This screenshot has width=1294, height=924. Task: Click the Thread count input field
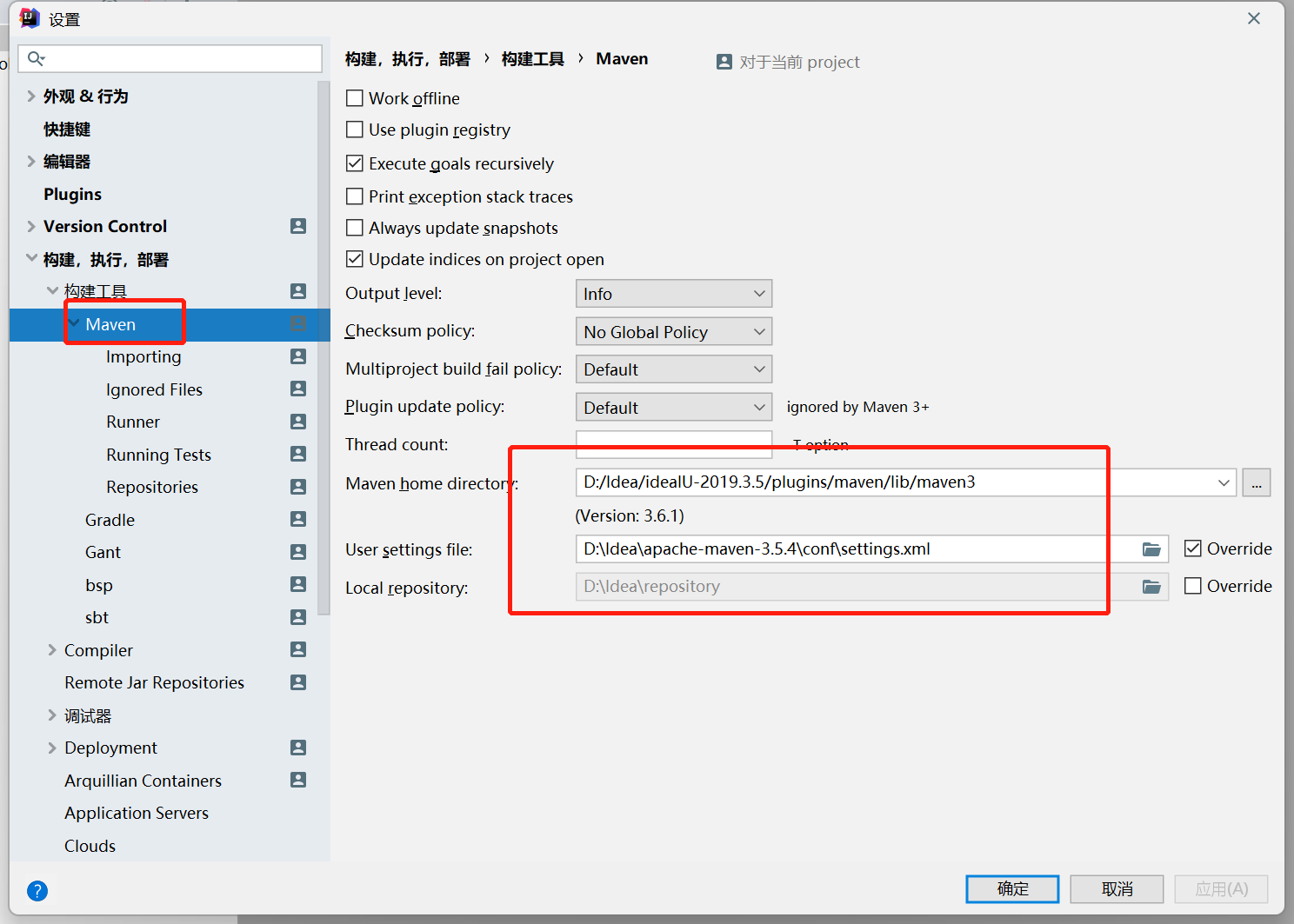(x=674, y=444)
